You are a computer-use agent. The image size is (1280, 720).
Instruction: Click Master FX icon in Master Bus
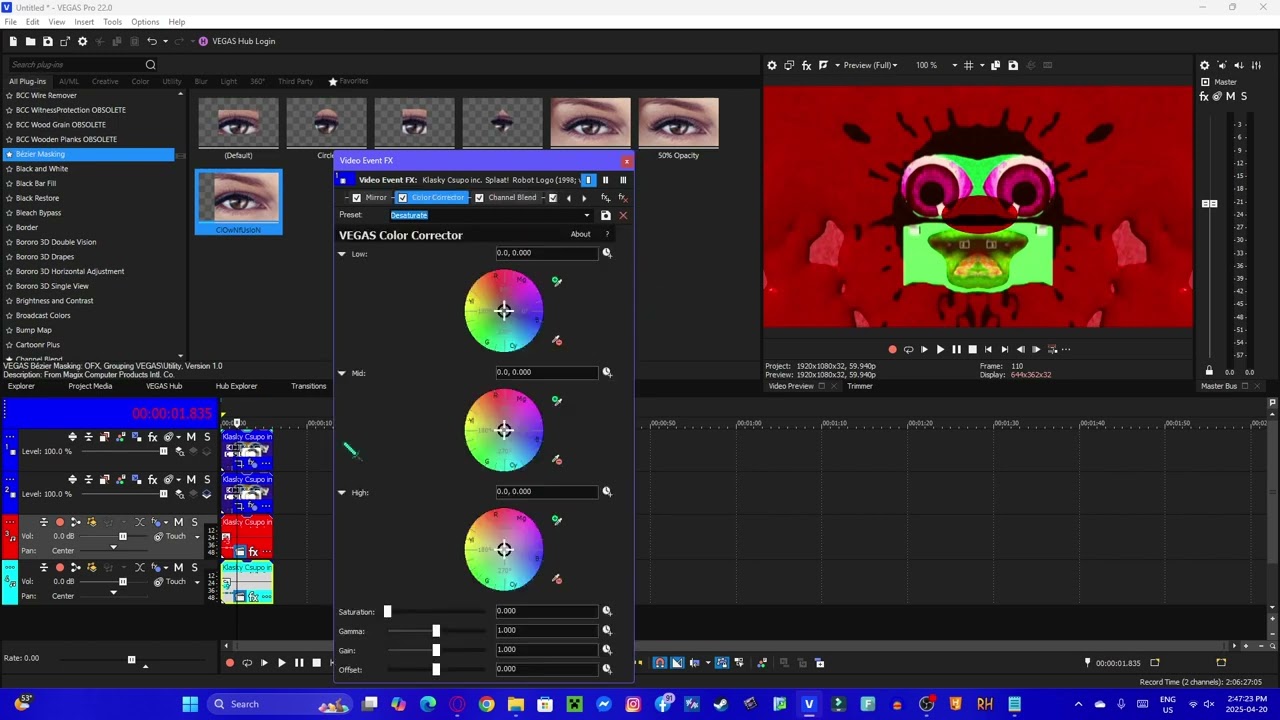1204,96
